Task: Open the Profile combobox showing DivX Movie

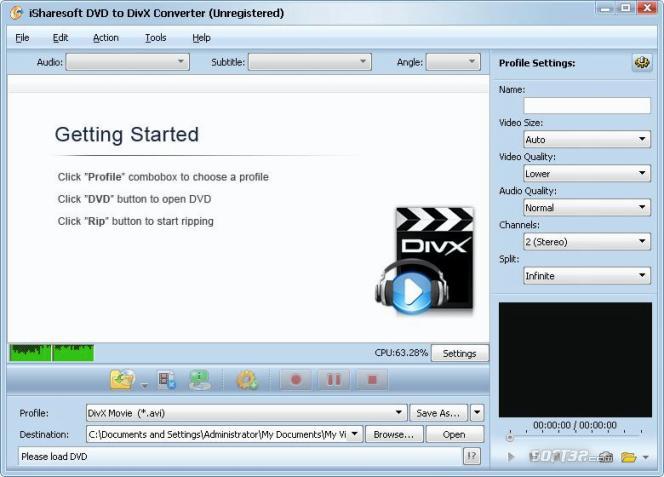Action: [246, 413]
